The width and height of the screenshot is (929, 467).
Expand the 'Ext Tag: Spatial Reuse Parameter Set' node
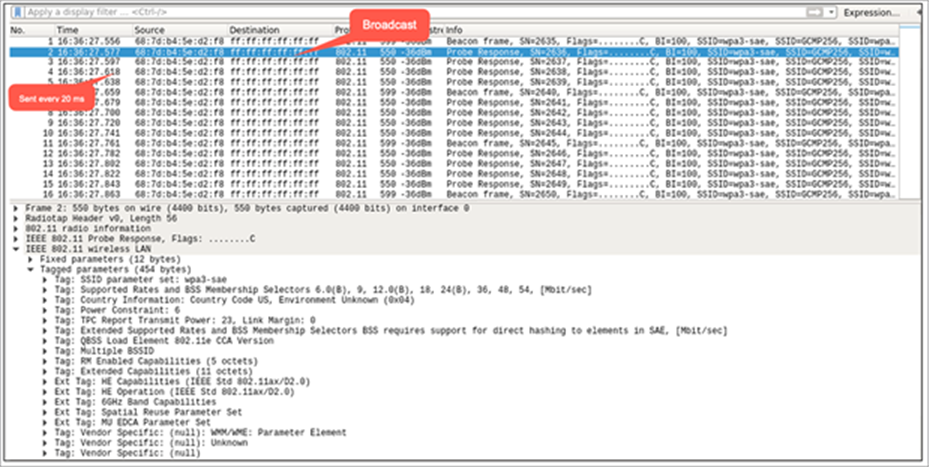[45, 412]
